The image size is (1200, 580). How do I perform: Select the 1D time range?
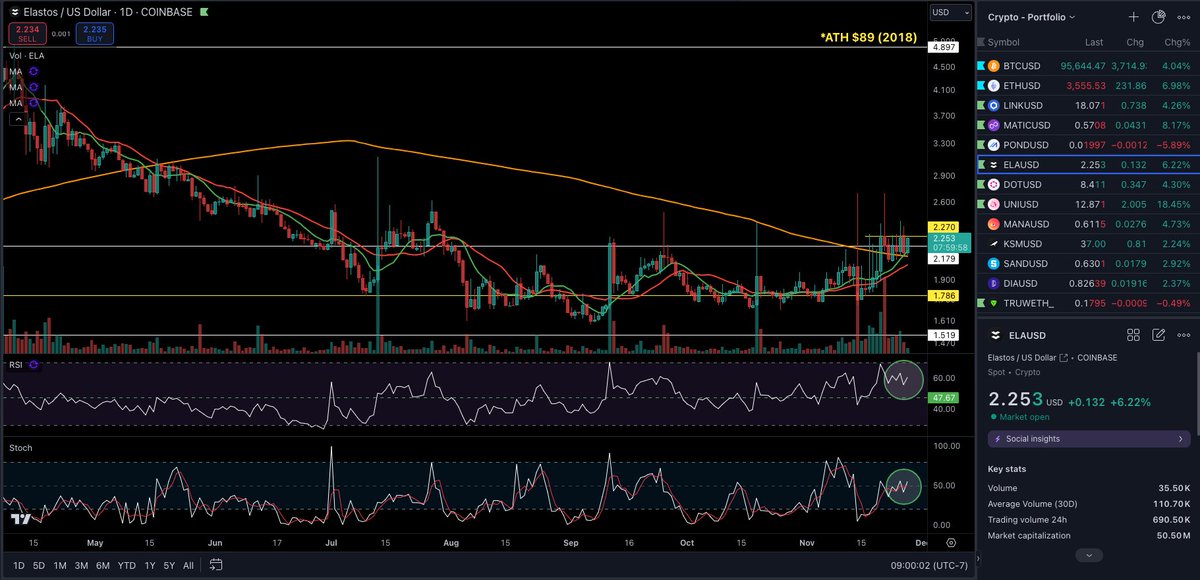pos(17,566)
